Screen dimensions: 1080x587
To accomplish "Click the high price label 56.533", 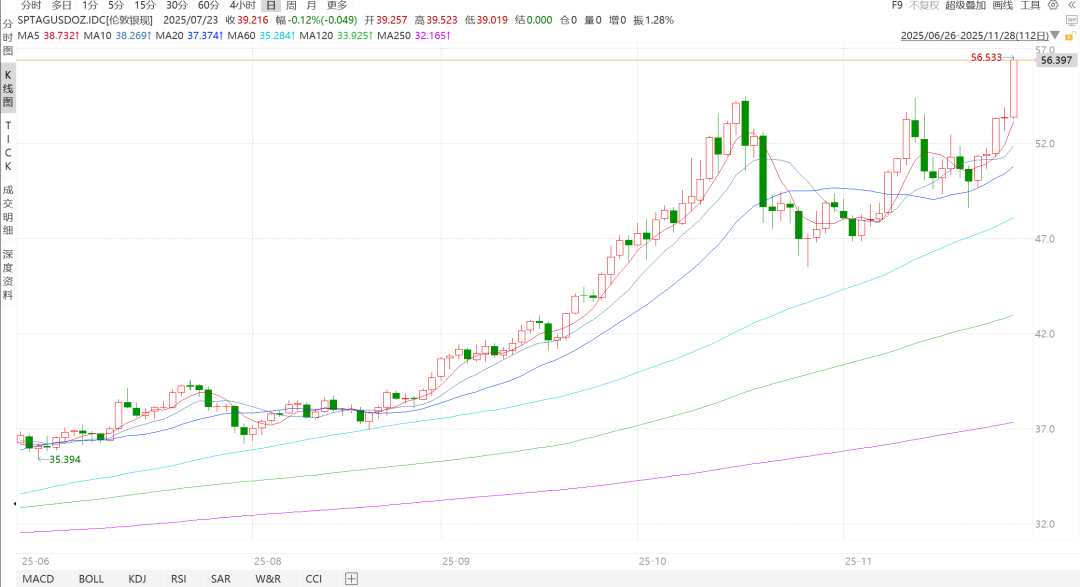I will click(x=986, y=58).
